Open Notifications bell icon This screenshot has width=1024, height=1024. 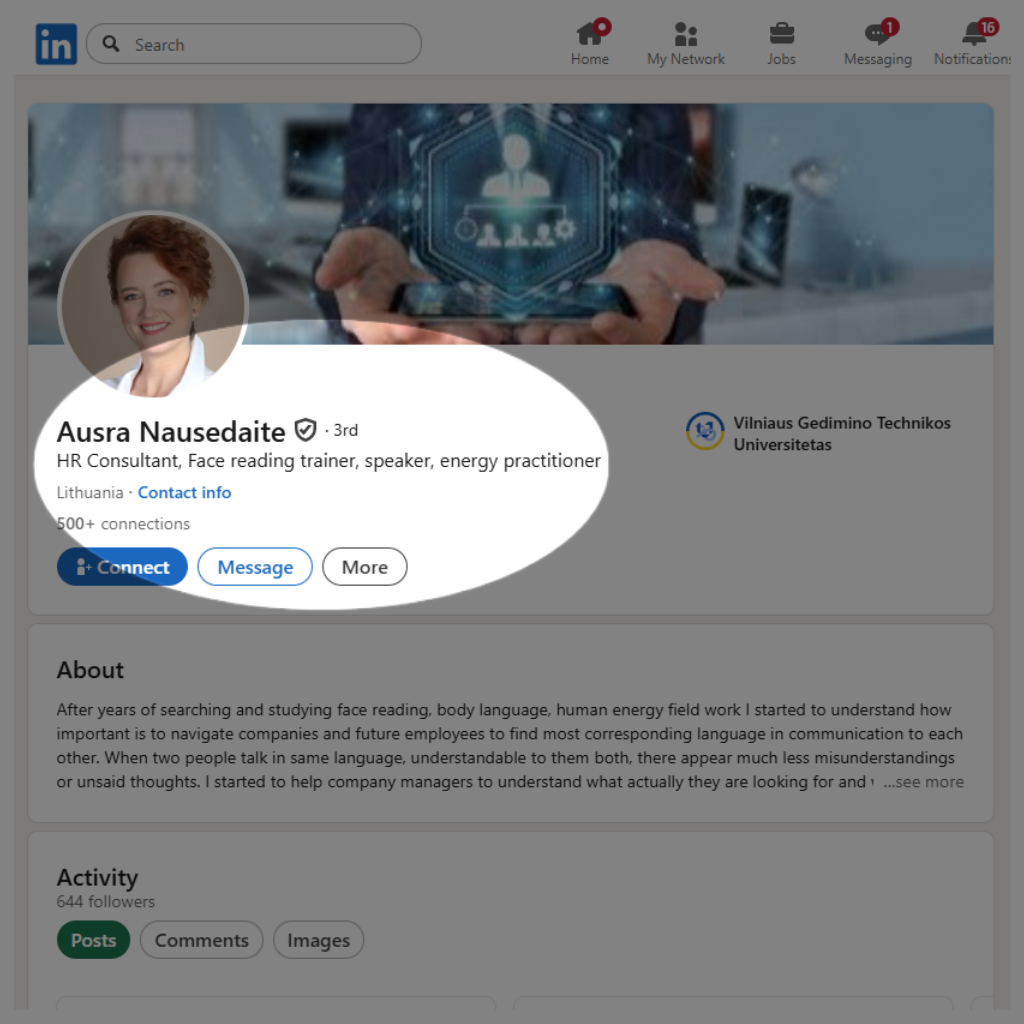tap(974, 34)
